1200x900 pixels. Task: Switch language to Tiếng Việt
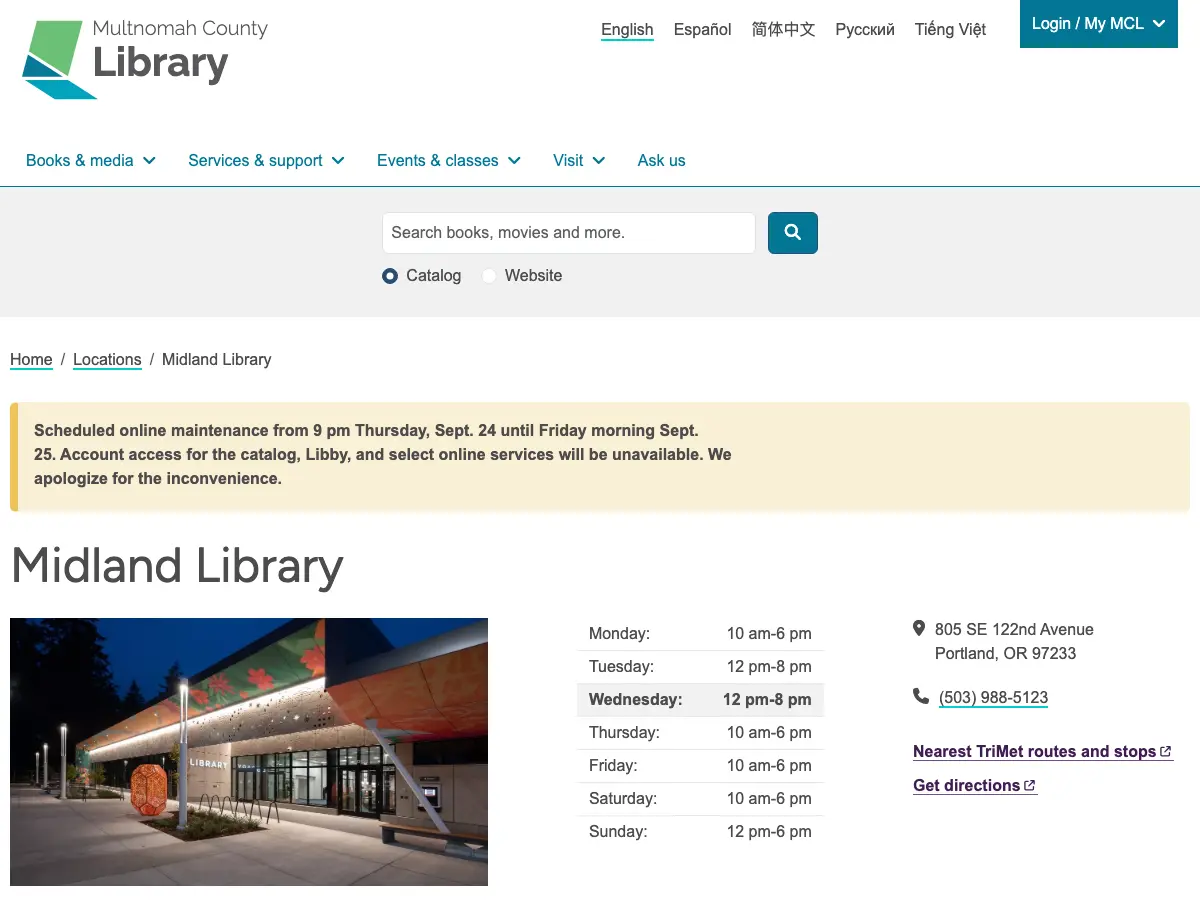[950, 30]
